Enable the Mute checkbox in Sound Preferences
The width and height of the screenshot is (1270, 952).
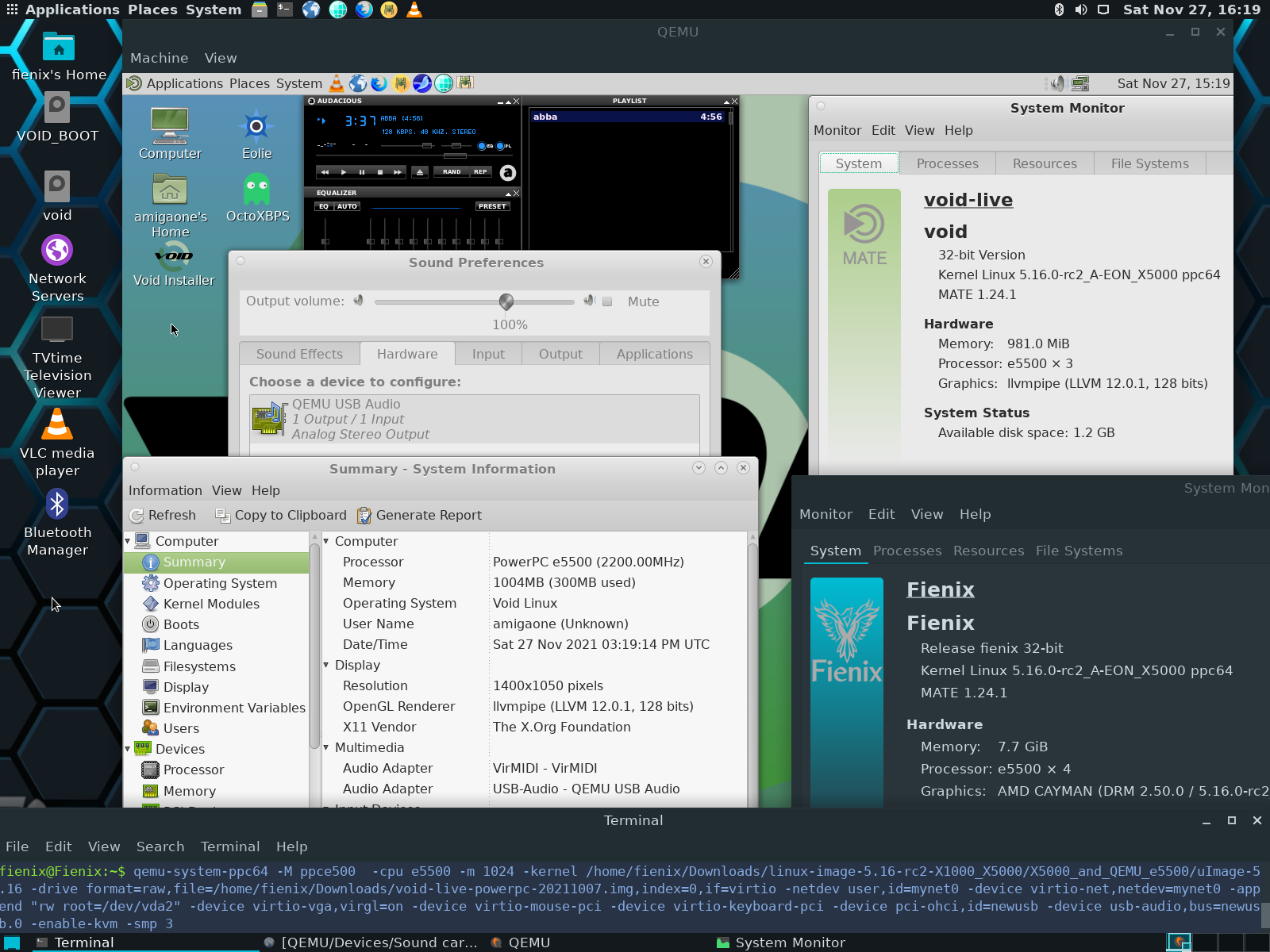(x=607, y=302)
